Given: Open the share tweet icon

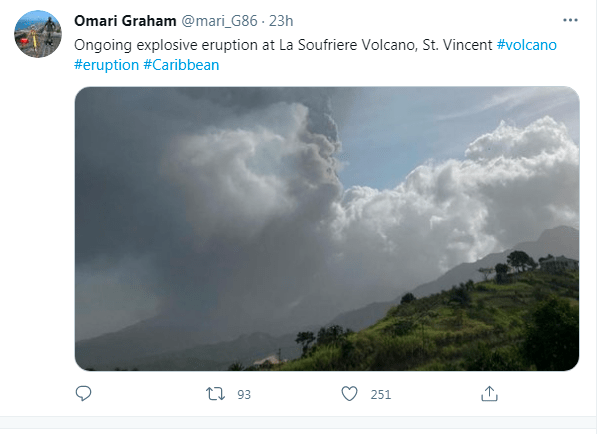Looking at the screenshot, I should [489, 394].
